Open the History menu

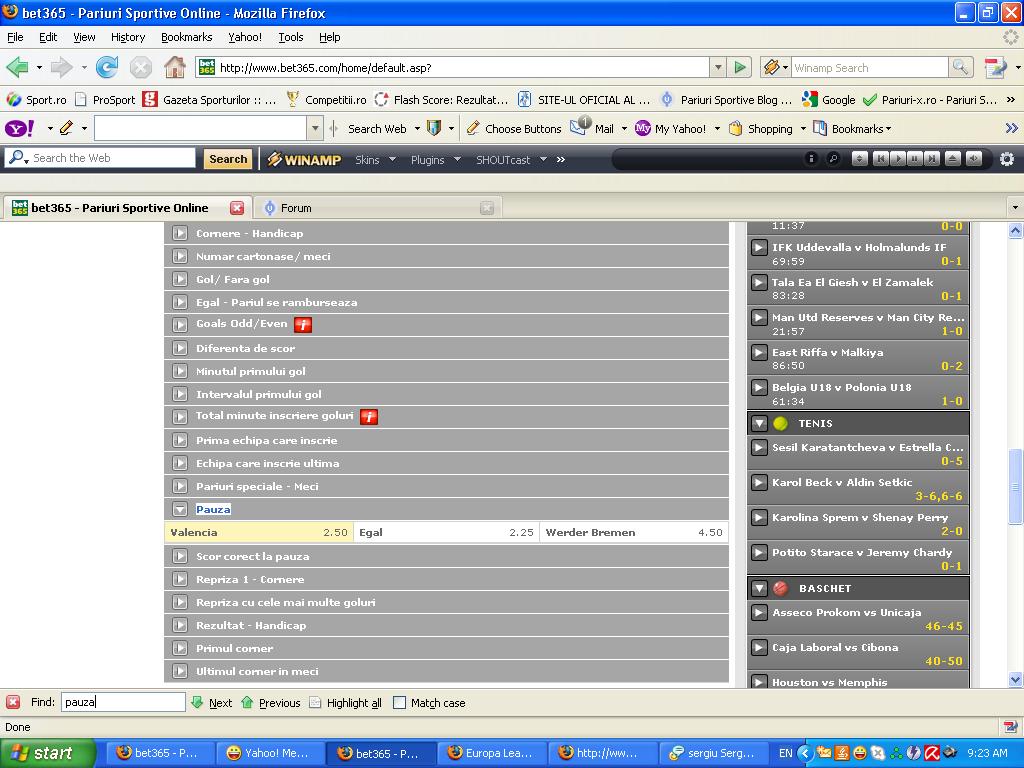[128, 37]
